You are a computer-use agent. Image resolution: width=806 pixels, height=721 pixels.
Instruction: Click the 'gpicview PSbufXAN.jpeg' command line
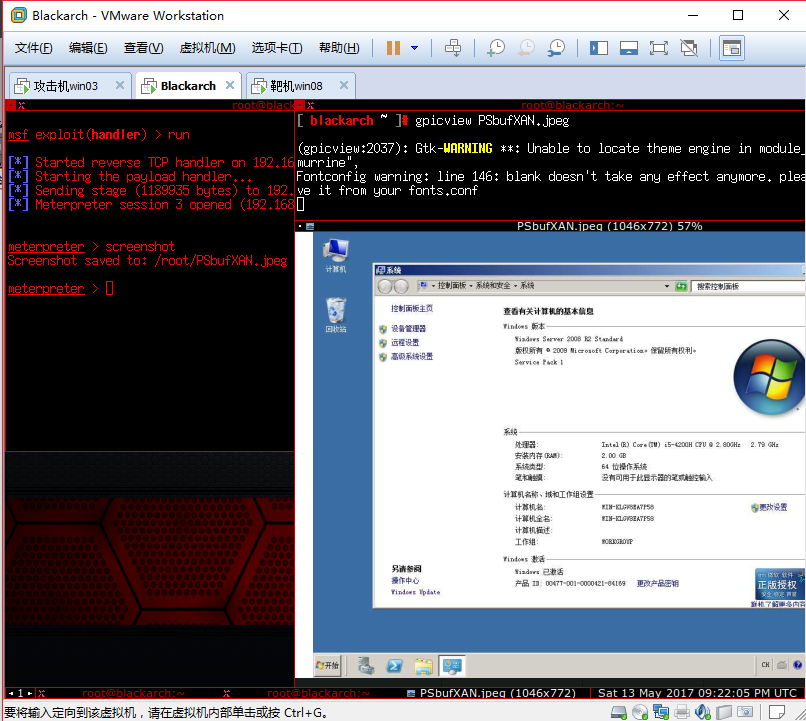point(492,121)
